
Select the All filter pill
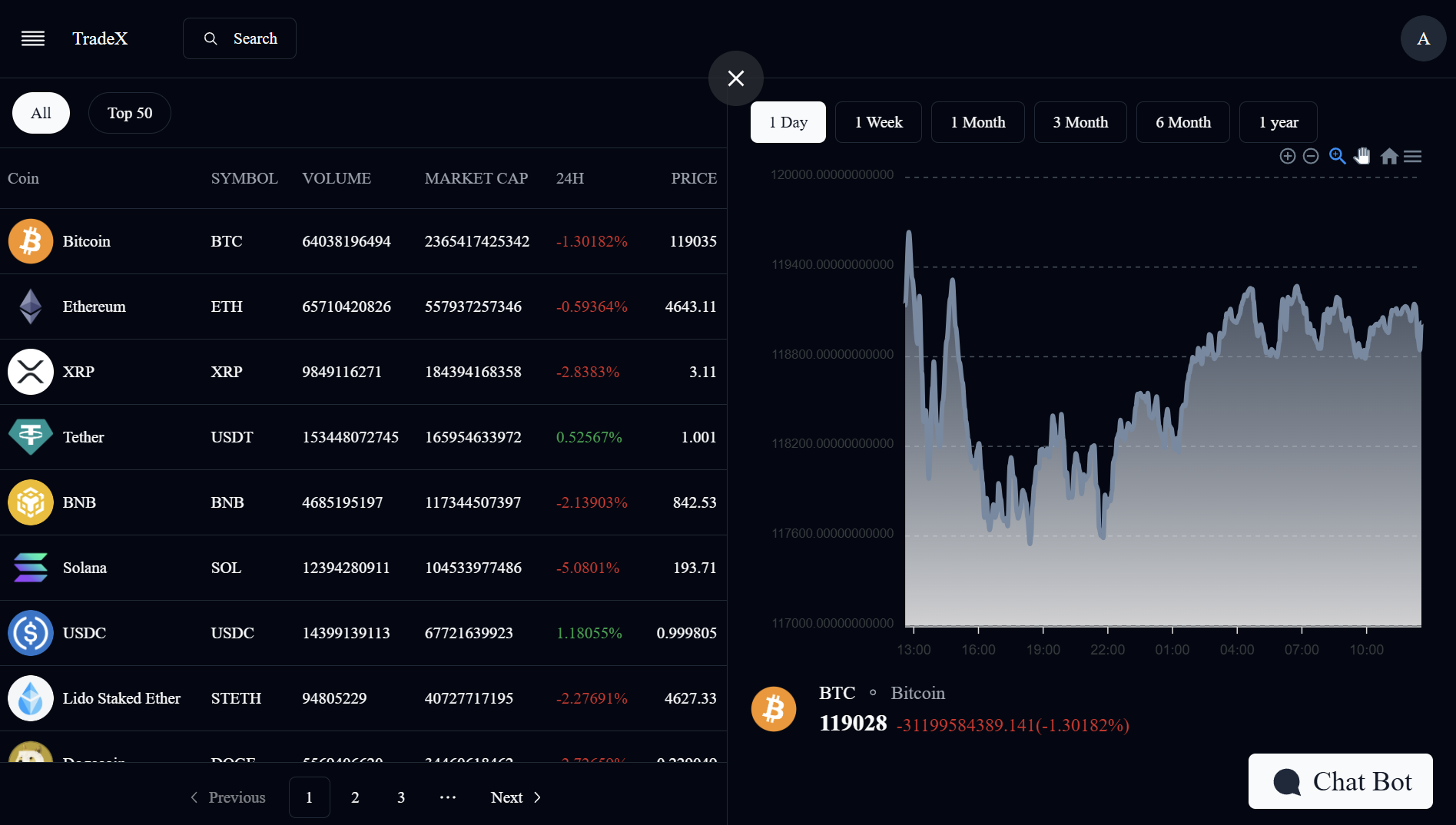click(x=41, y=113)
